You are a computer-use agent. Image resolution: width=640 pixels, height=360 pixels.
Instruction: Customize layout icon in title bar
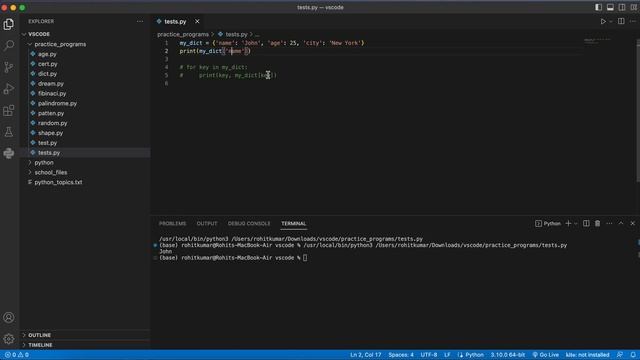click(x=633, y=7)
